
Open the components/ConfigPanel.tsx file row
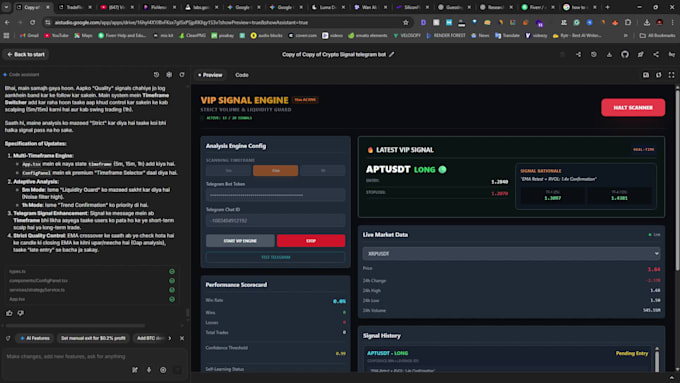click(92, 281)
